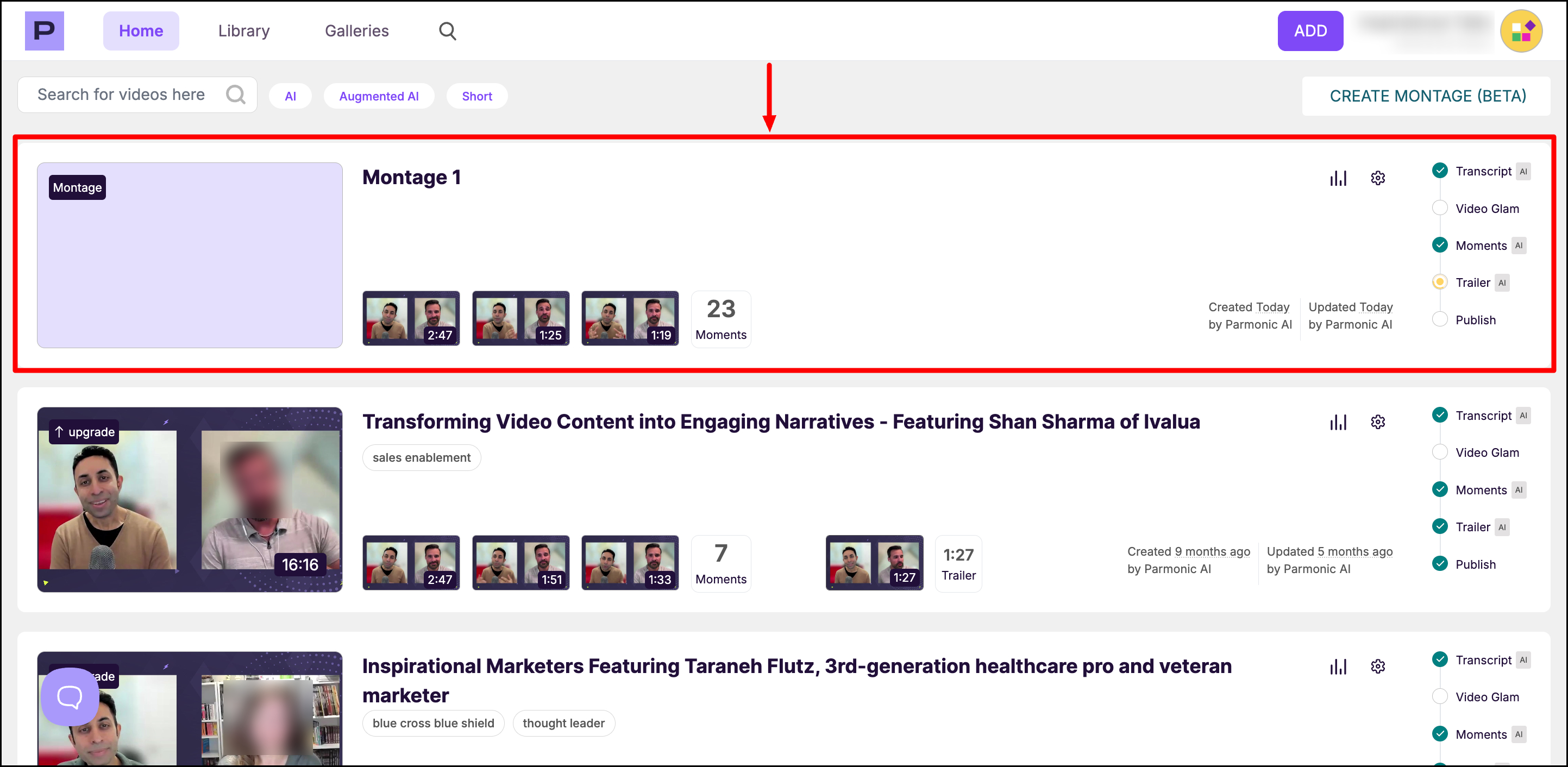Click the Transcript checkmark for Montage 1

pos(1440,171)
